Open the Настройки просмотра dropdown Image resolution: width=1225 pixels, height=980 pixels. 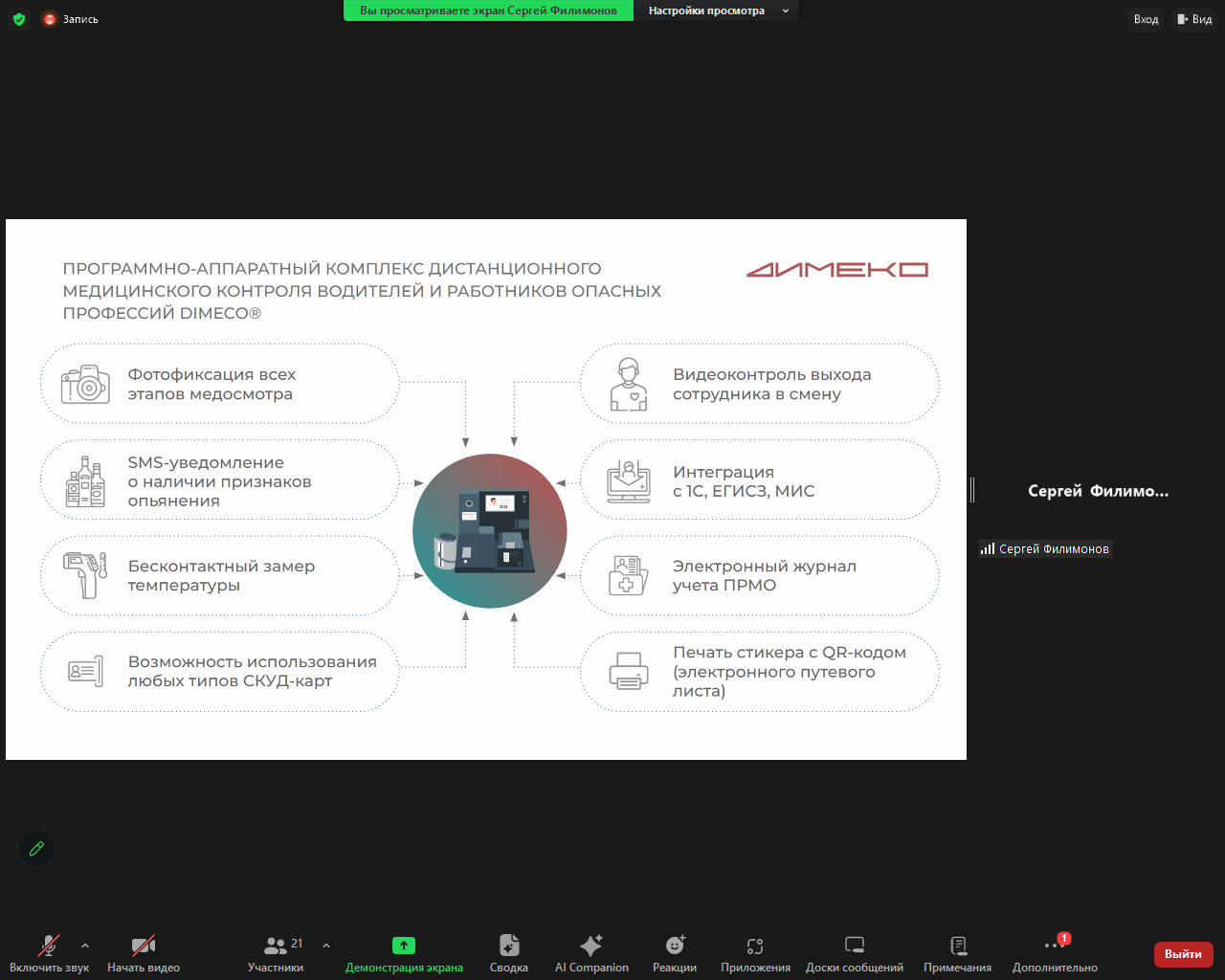716,11
